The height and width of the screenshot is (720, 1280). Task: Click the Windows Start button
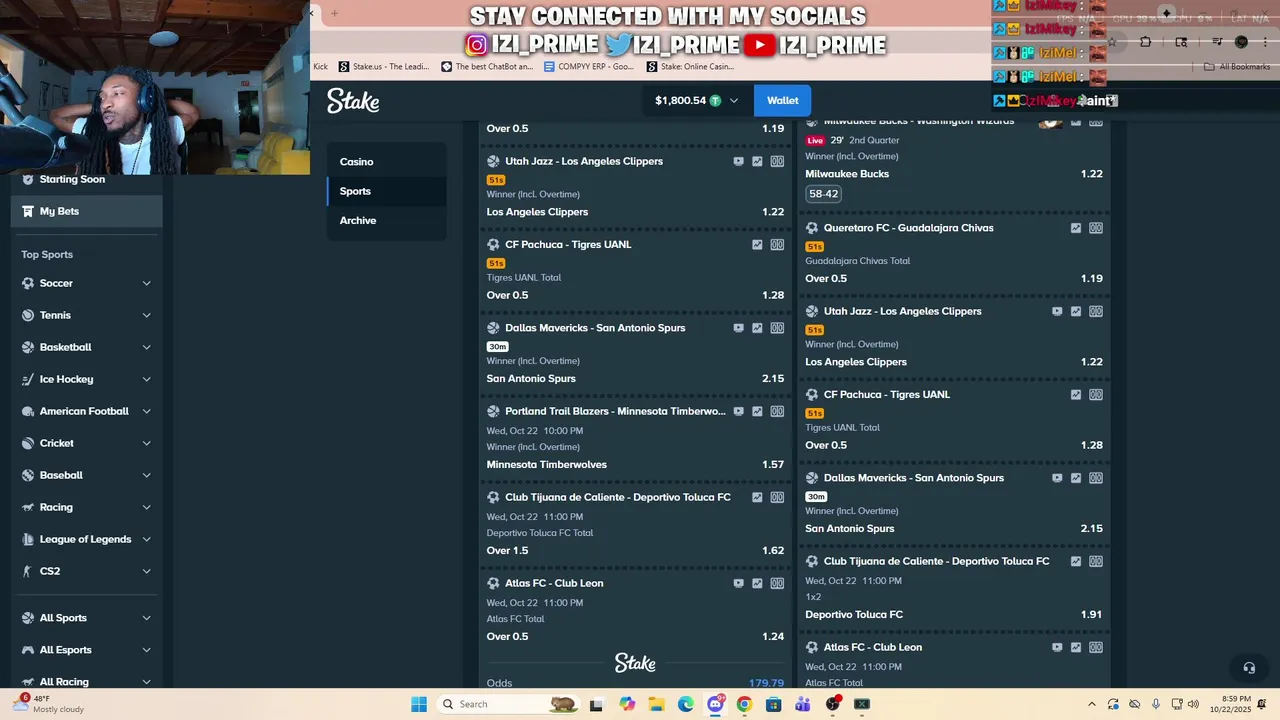pyautogui.click(x=419, y=704)
